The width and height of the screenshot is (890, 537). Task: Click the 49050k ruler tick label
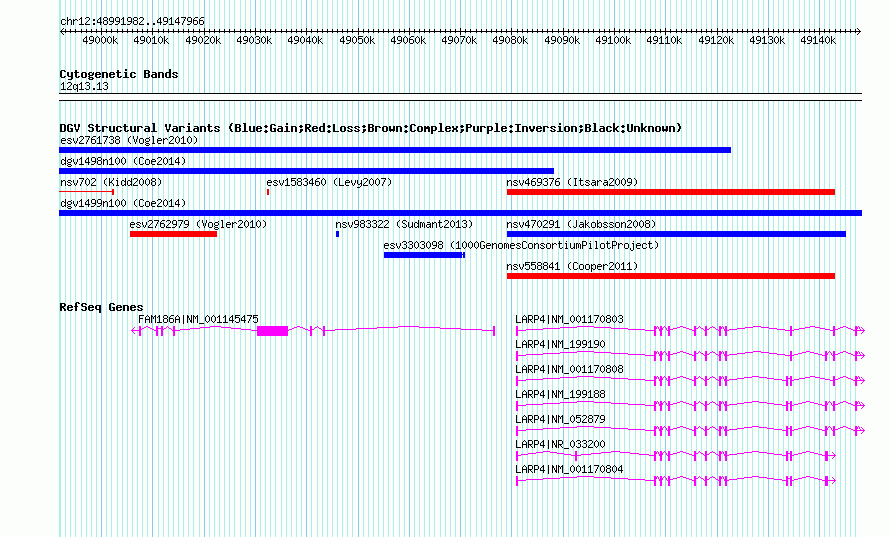click(x=357, y=40)
